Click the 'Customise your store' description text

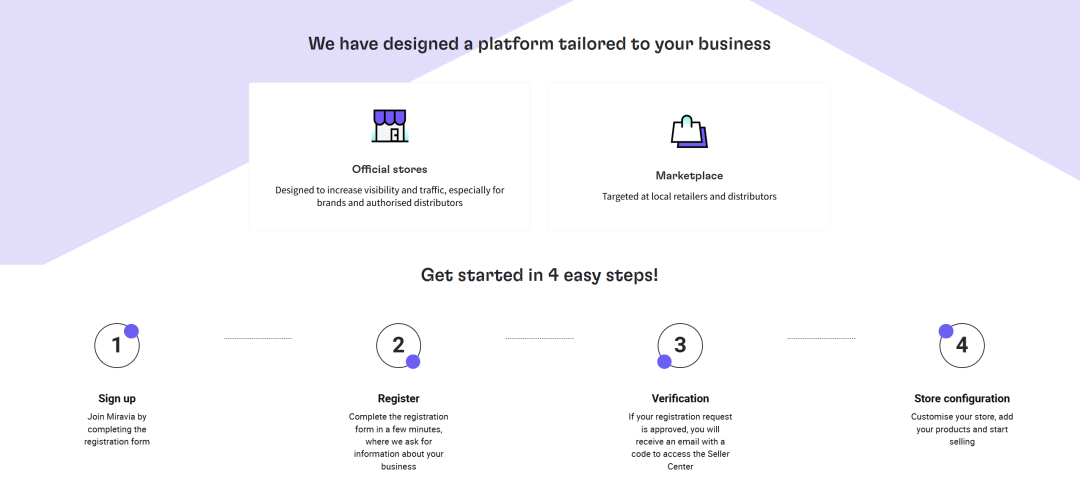(962, 429)
